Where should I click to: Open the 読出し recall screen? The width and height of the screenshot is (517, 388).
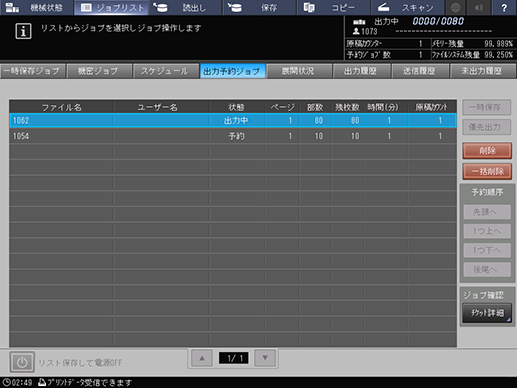pyautogui.click(x=185, y=7)
